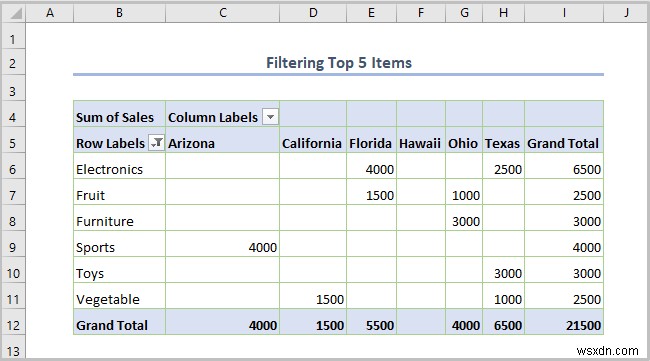Select the 'Ohio' column label cell
This screenshot has width=650, height=361.
click(464, 140)
